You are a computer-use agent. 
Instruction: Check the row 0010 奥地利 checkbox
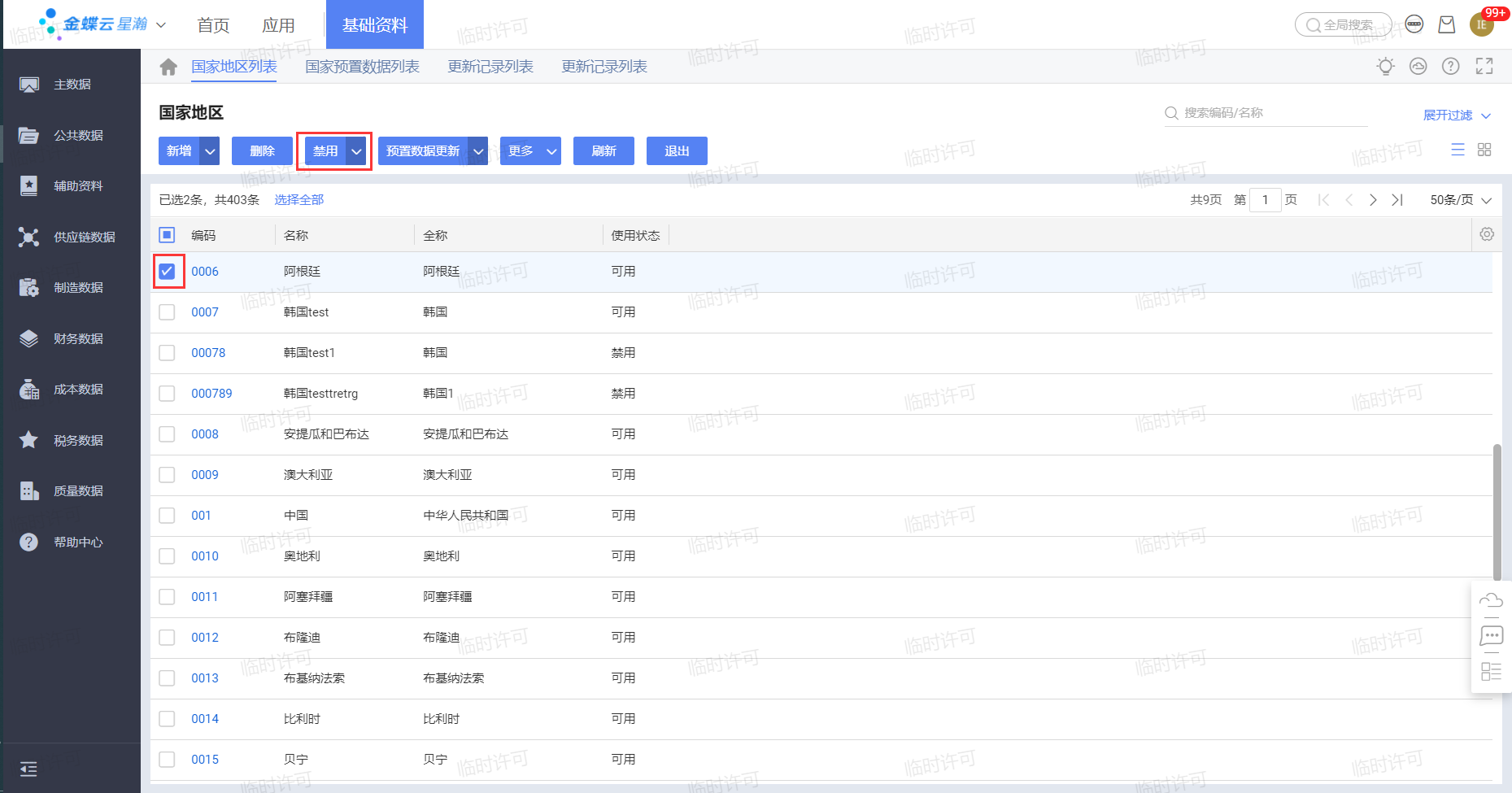coord(167,556)
